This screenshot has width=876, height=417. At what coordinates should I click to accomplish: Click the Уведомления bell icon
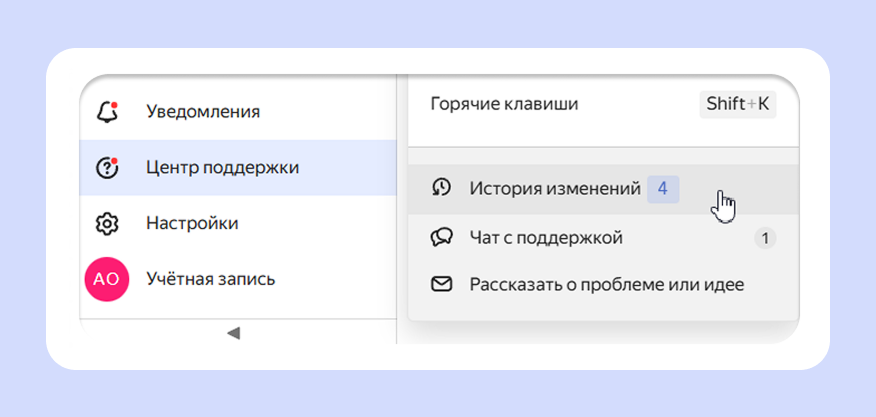[107, 112]
